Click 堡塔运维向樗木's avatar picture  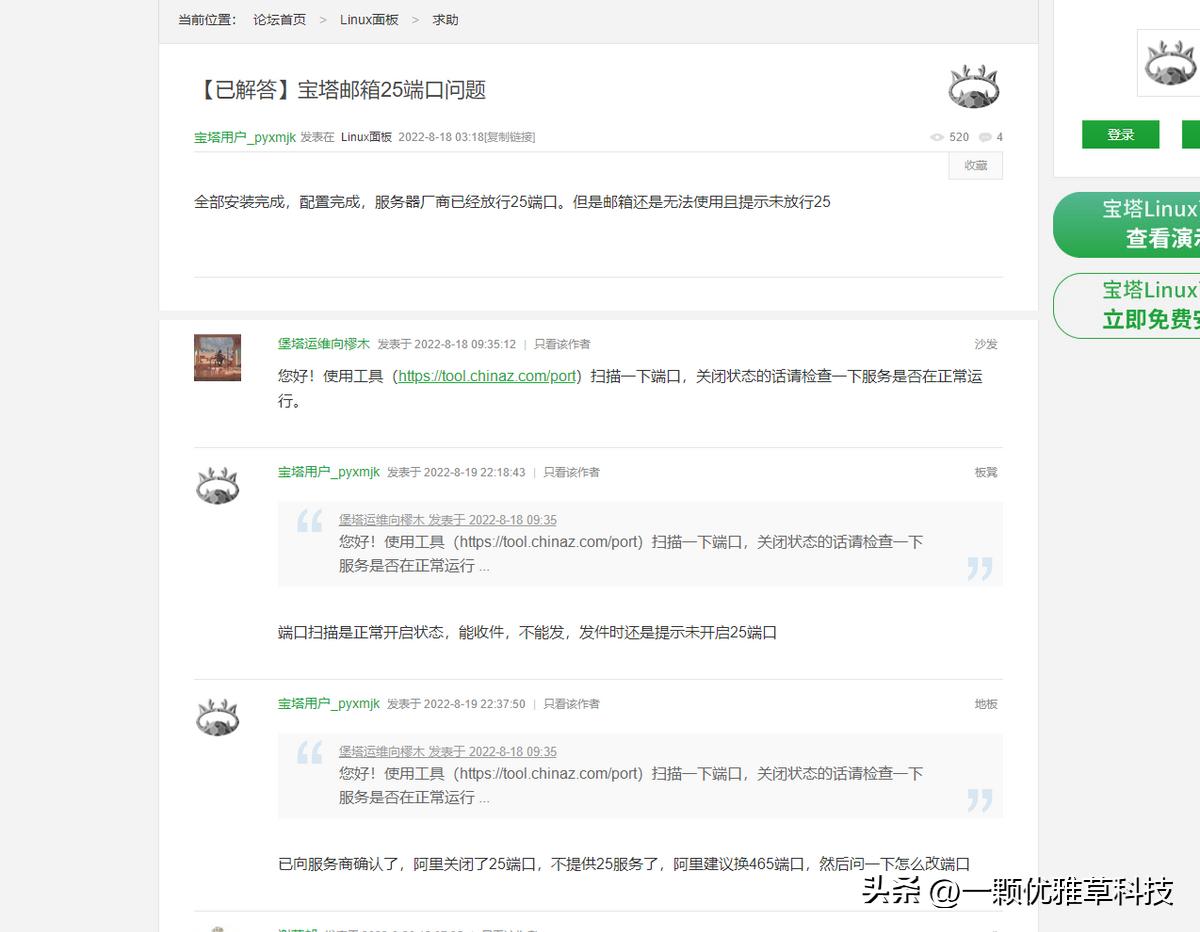pyautogui.click(x=217, y=357)
